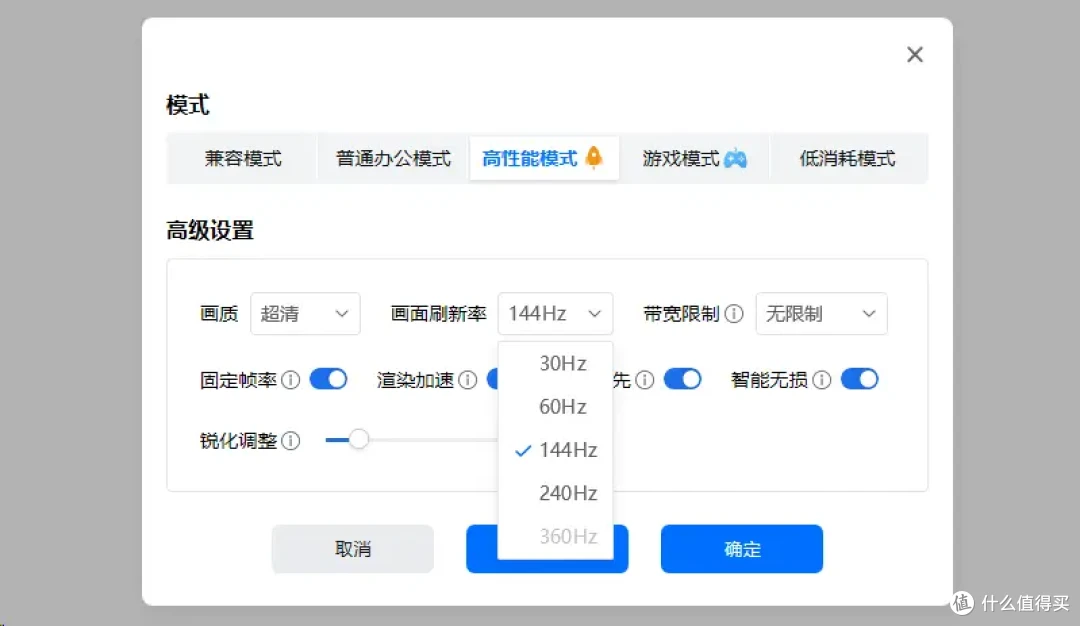This screenshot has width=1080, height=626.
Task: Click the info icon beside 带宽限制
Action: coord(737,313)
